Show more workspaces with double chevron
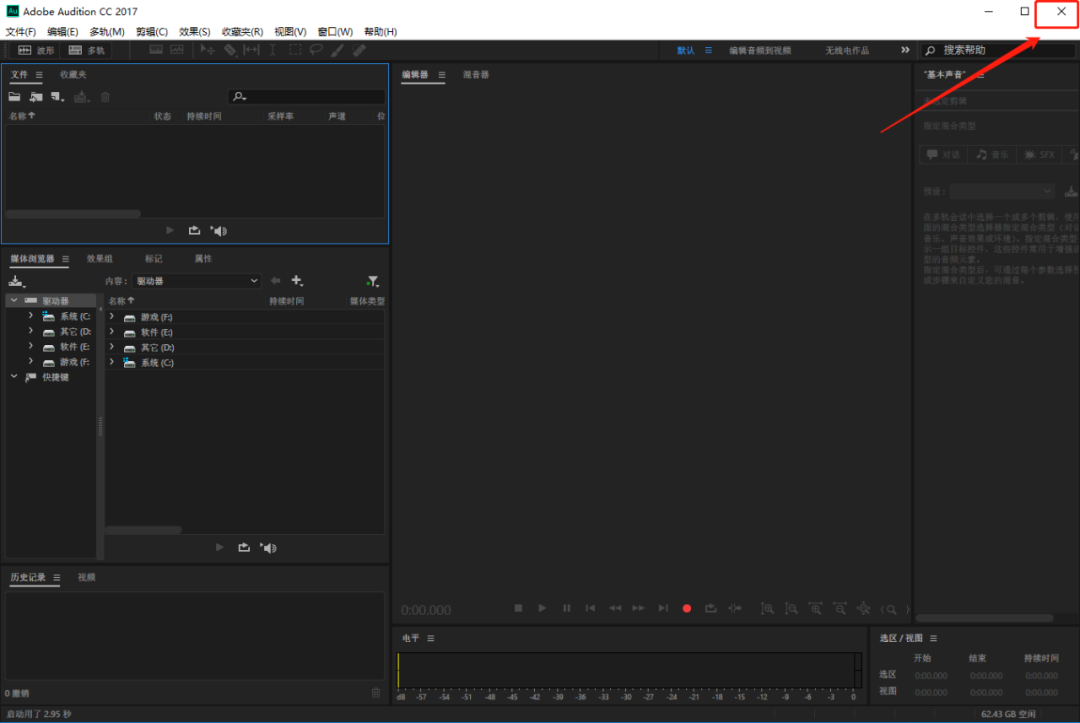 905,50
